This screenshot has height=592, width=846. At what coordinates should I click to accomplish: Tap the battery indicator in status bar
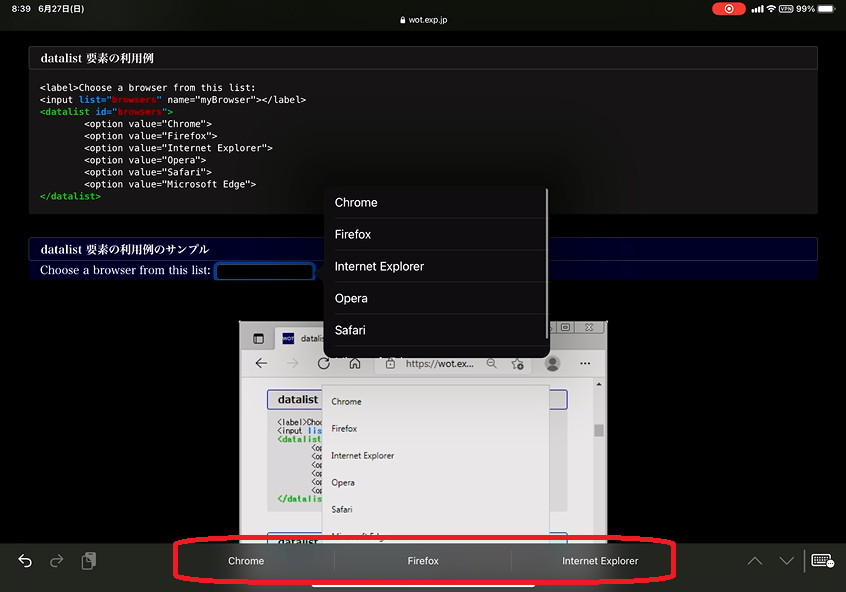click(826, 9)
